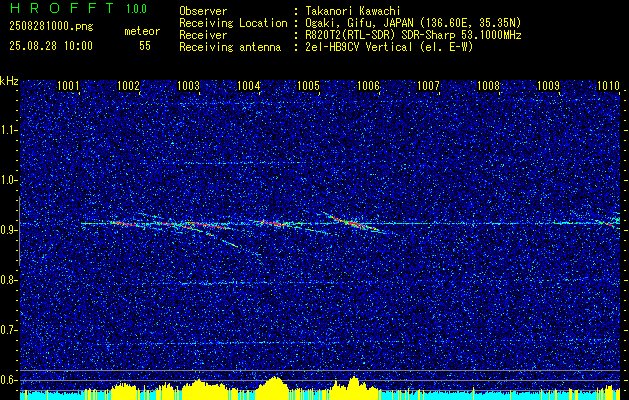Select the filename 2508281000.png
This screenshot has width=629, height=400.
[51, 27]
